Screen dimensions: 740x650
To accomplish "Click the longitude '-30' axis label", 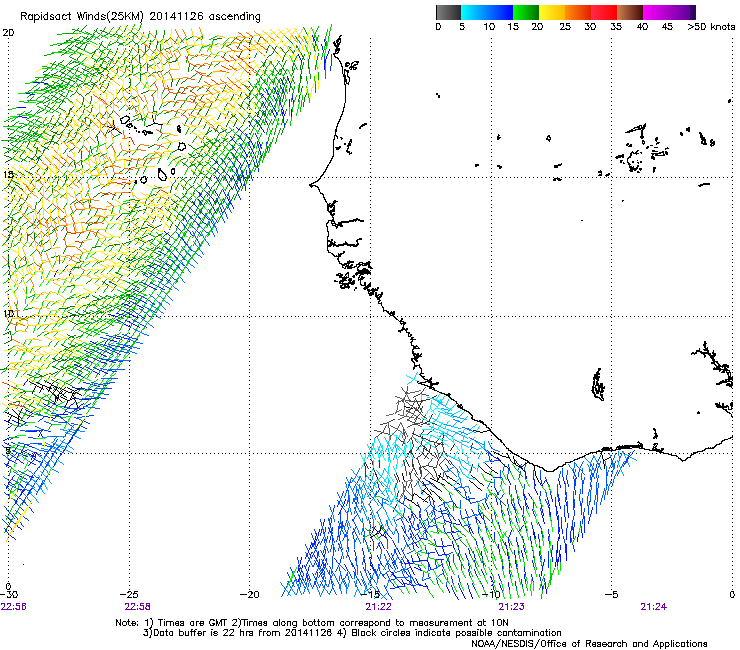I will 9,594.
